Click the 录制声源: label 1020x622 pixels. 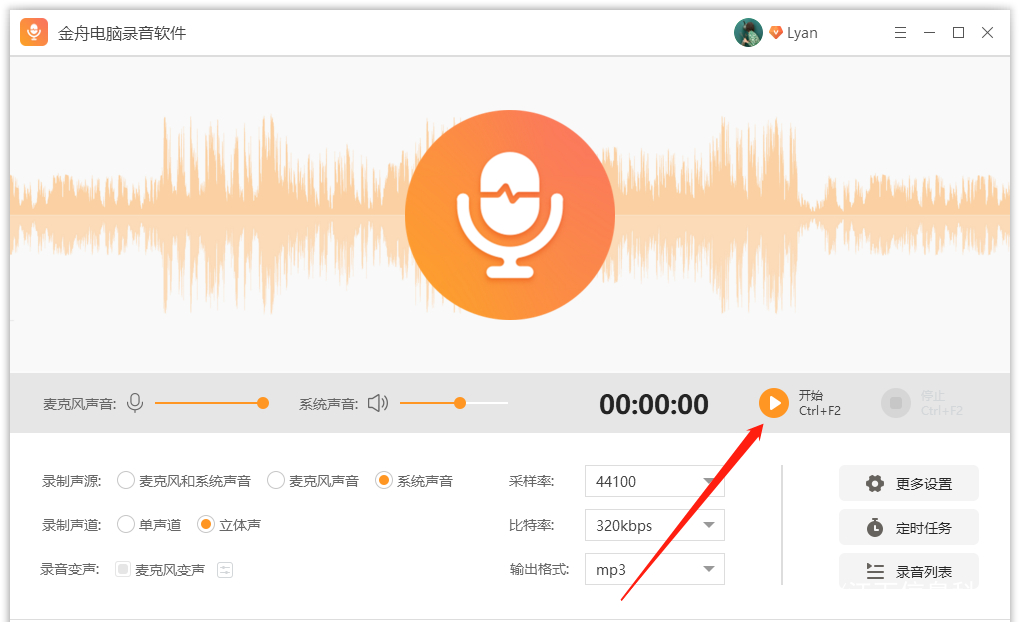tap(72, 481)
